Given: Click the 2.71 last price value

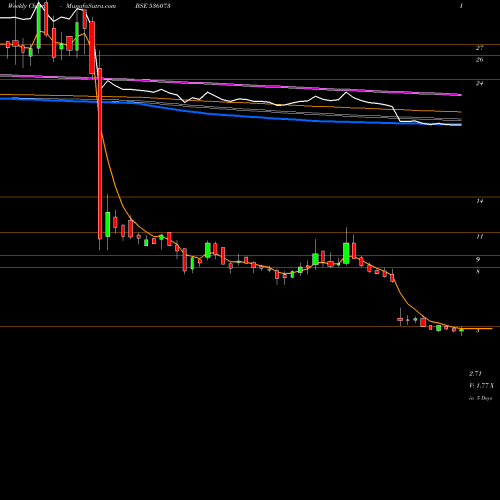Looking at the screenshot, I should 475,374.
